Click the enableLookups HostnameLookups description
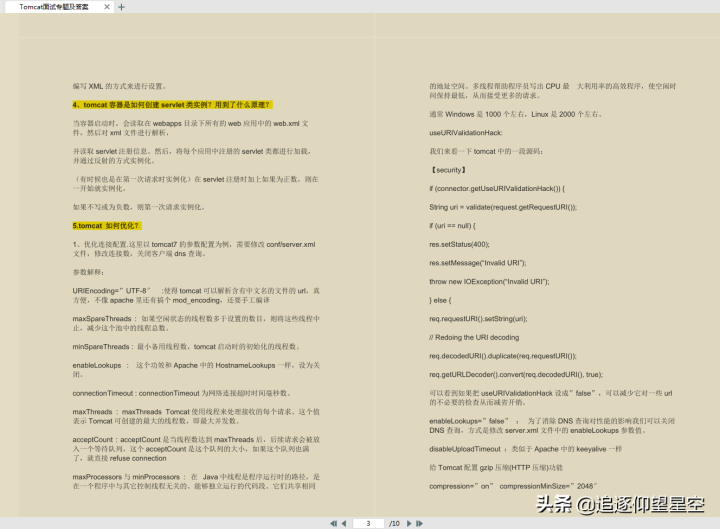The width and height of the screenshot is (720, 529). pos(196,370)
